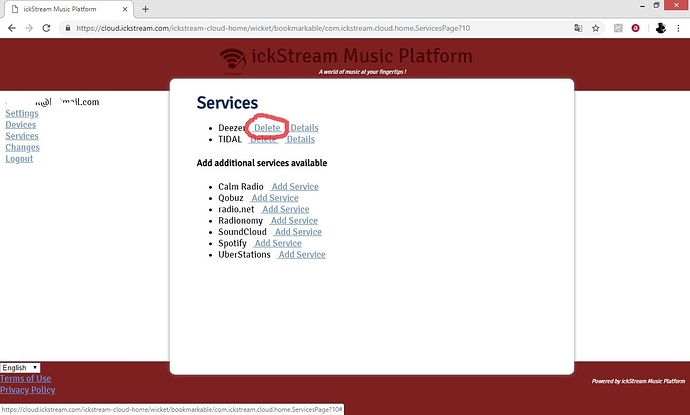Add the Spotify service
Image resolution: width=690 pixels, height=415 pixels.
[x=277, y=243]
